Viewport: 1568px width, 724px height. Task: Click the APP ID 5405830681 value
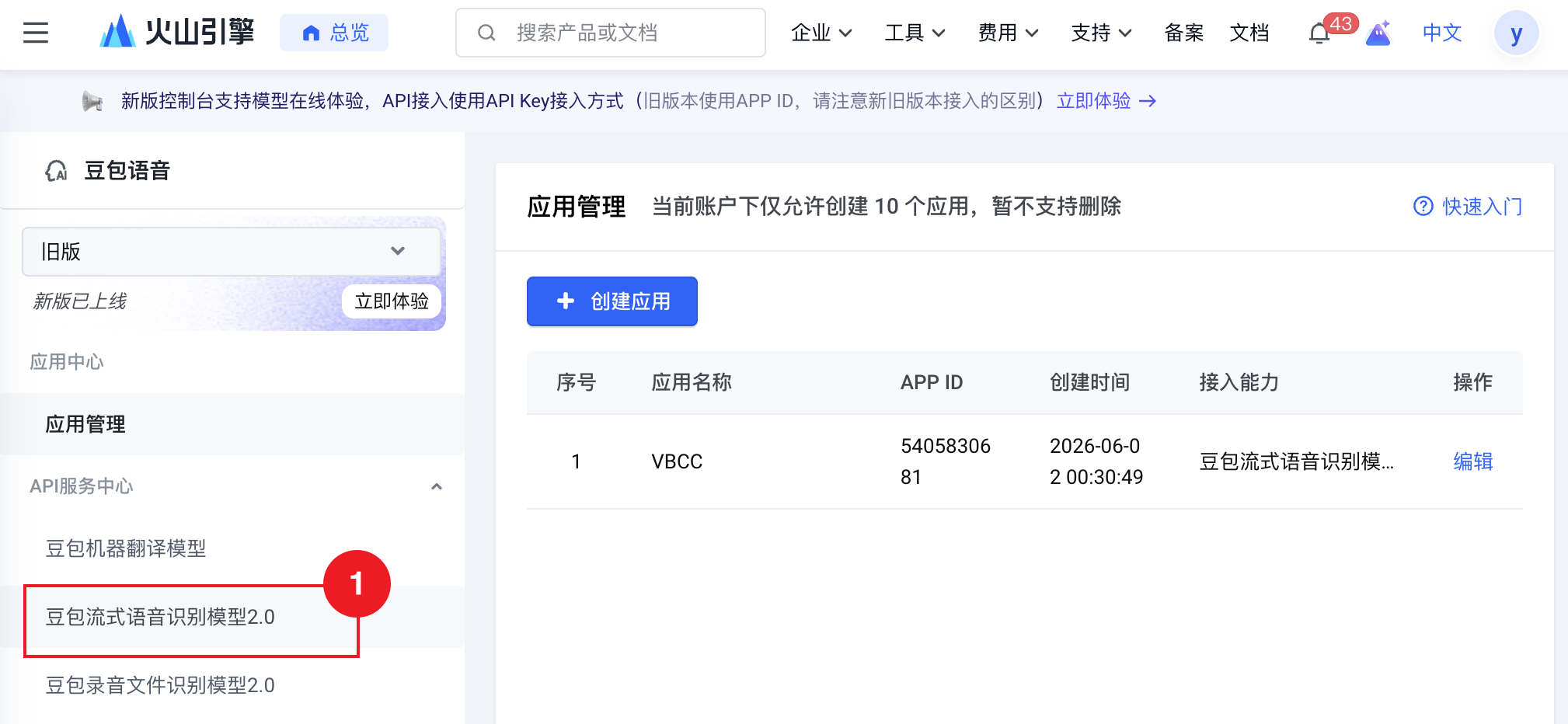[946, 461]
